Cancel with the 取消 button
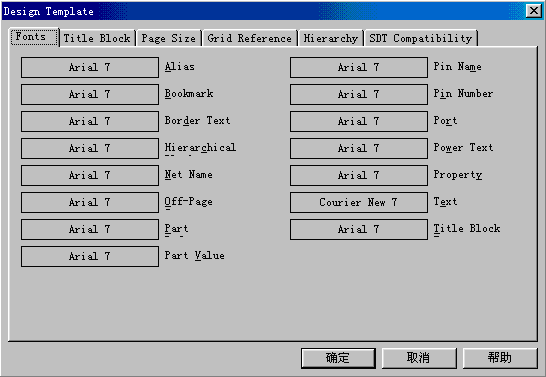546x377 pixels. [419, 358]
